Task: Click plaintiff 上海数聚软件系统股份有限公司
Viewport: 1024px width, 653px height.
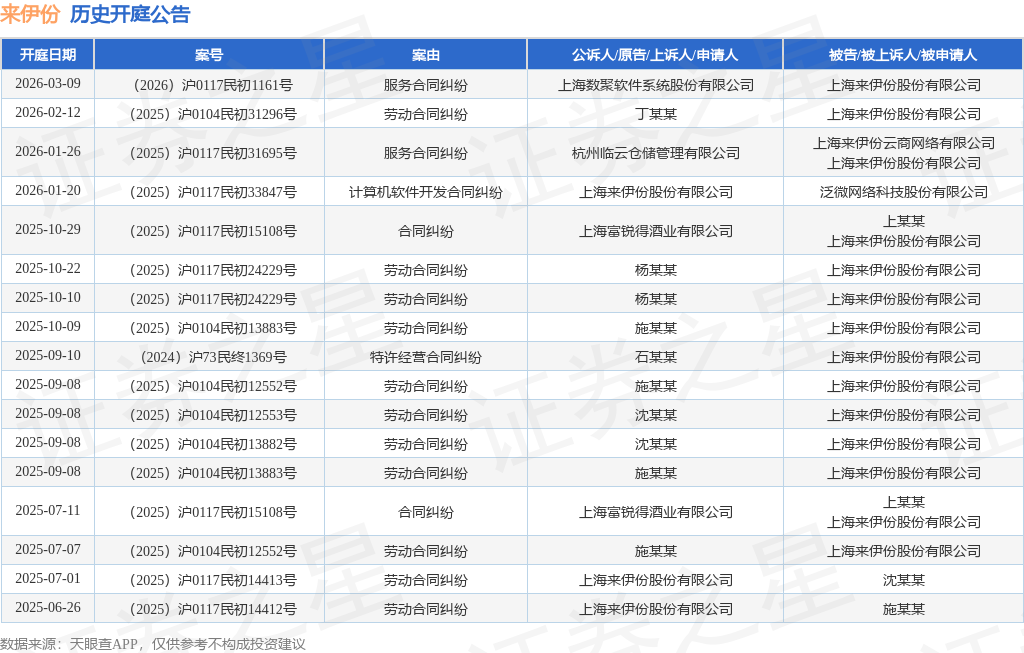Action: 656,85
